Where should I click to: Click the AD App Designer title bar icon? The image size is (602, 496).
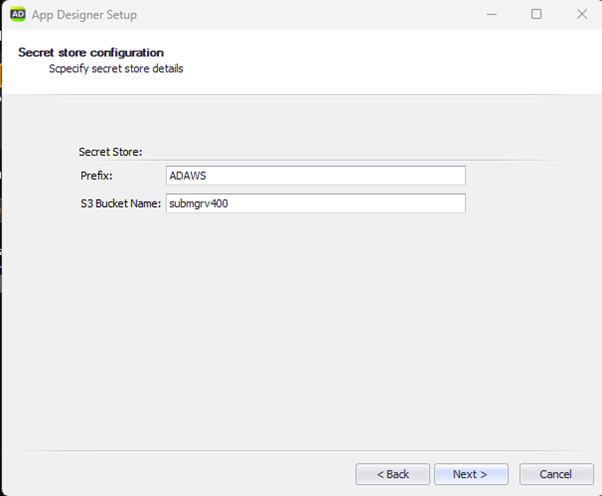tap(18, 15)
